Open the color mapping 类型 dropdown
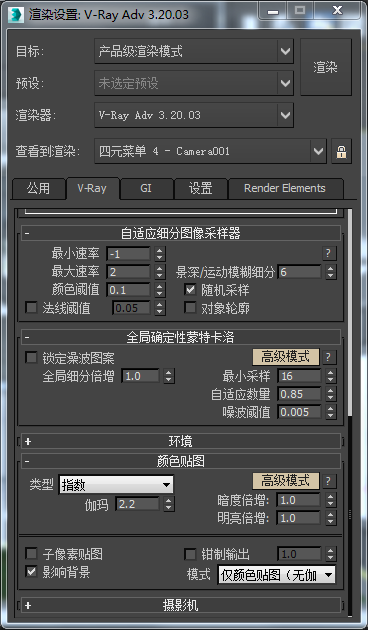This screenshot has height=630, width=368. click(x=116, y=485)
